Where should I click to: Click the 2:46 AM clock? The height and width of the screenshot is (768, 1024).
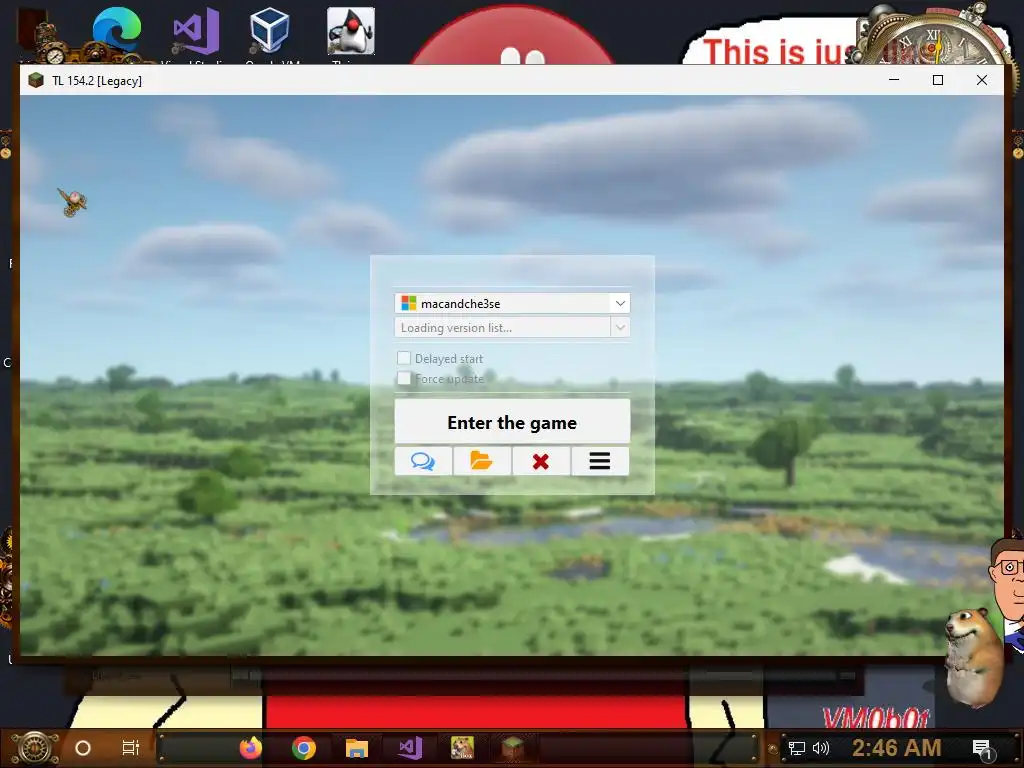click(x=896, y=748)
